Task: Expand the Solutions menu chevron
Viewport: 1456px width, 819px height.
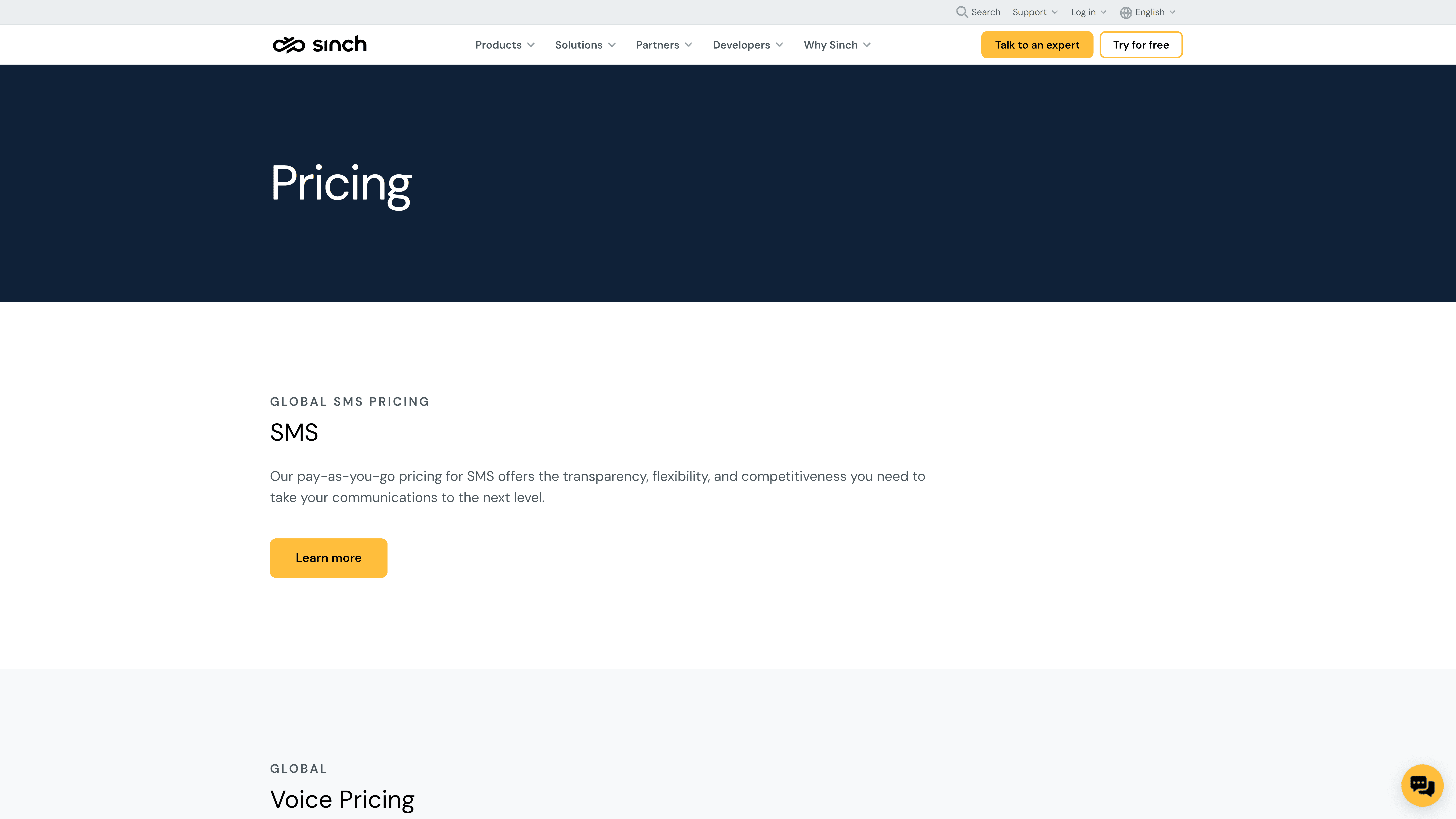Action: pyautogui.click(x=612, y=45)
